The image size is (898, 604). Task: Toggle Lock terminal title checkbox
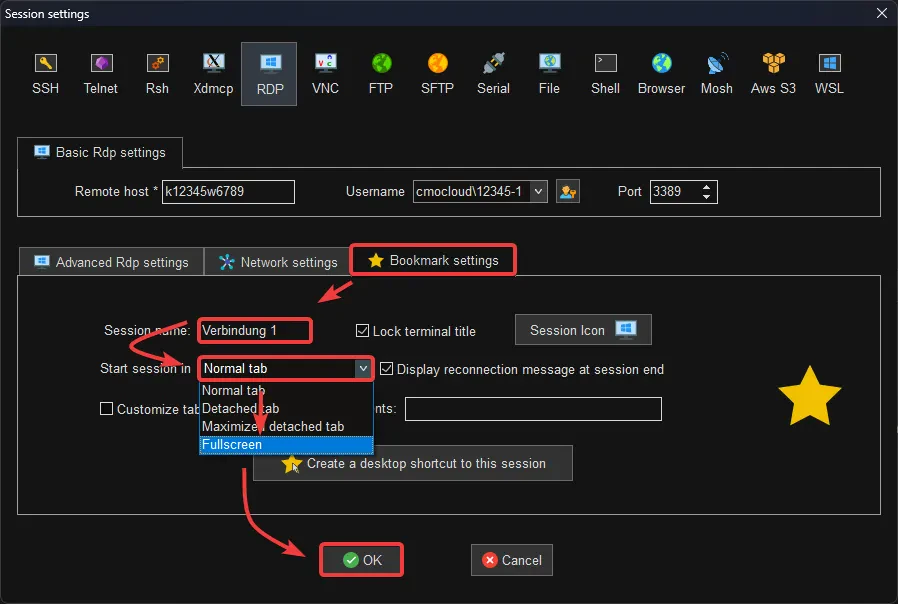point(362,331)
